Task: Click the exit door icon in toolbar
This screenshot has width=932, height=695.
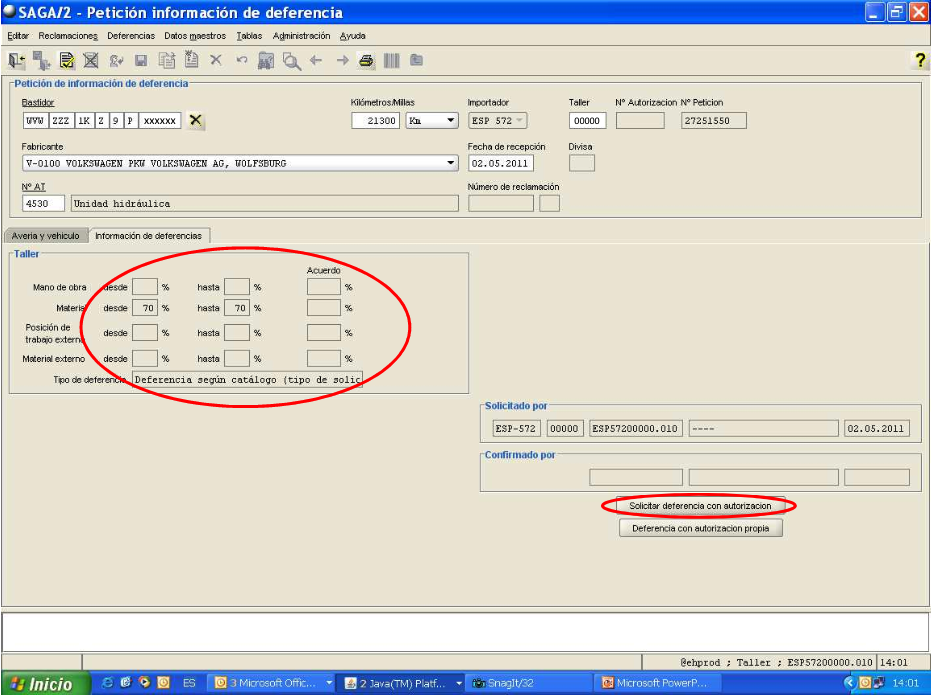Action: [x=17, y=60]
